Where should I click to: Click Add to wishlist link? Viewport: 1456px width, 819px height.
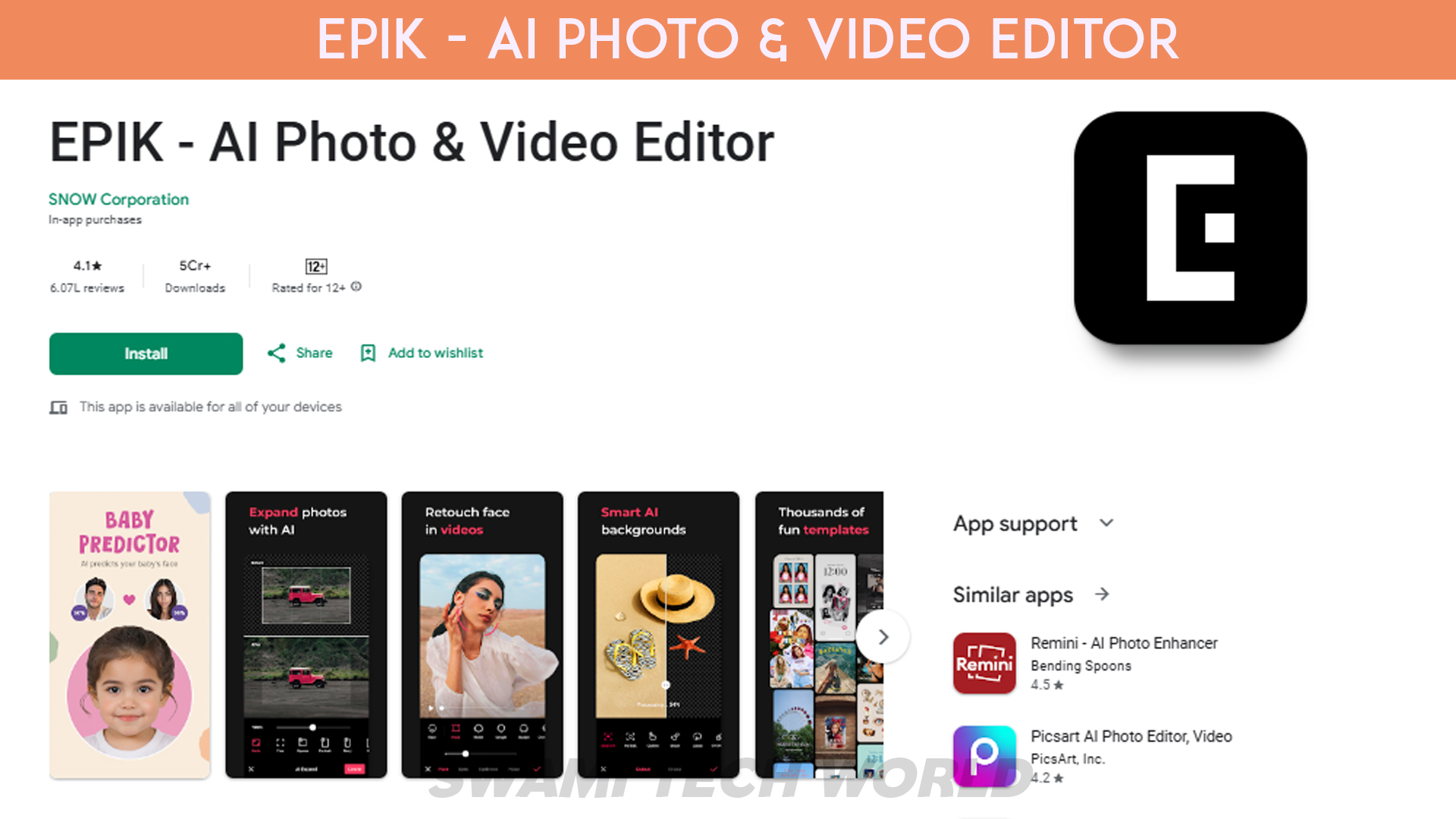(x=420, y=353)
